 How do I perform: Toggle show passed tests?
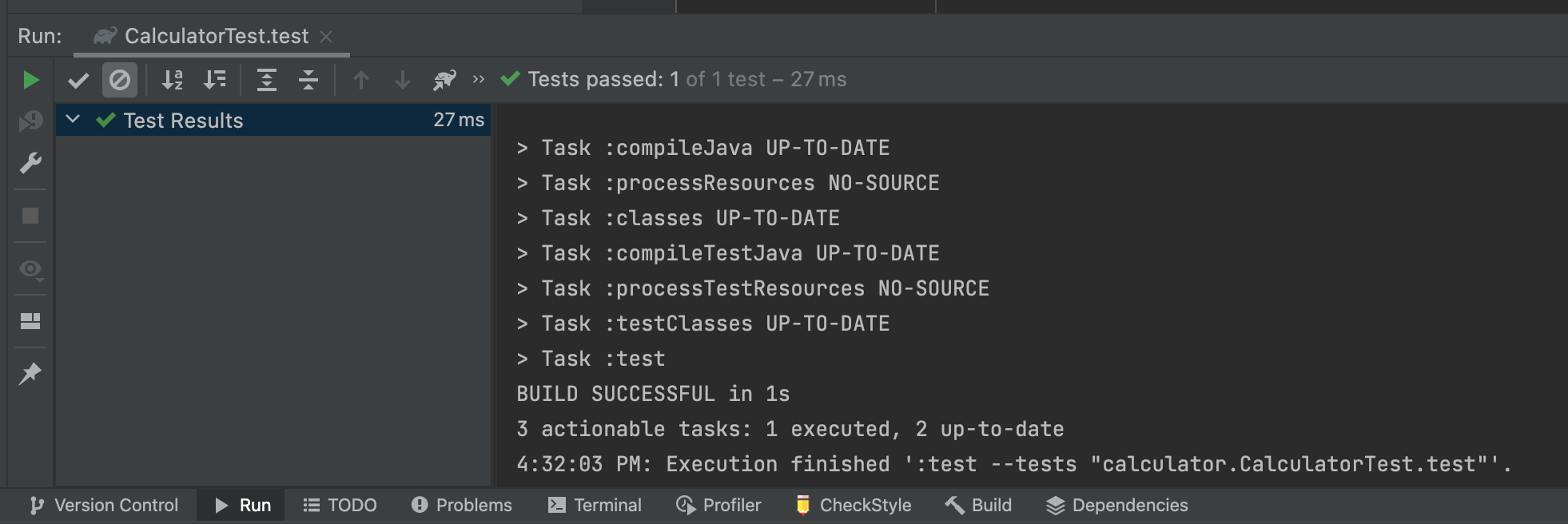78,80
